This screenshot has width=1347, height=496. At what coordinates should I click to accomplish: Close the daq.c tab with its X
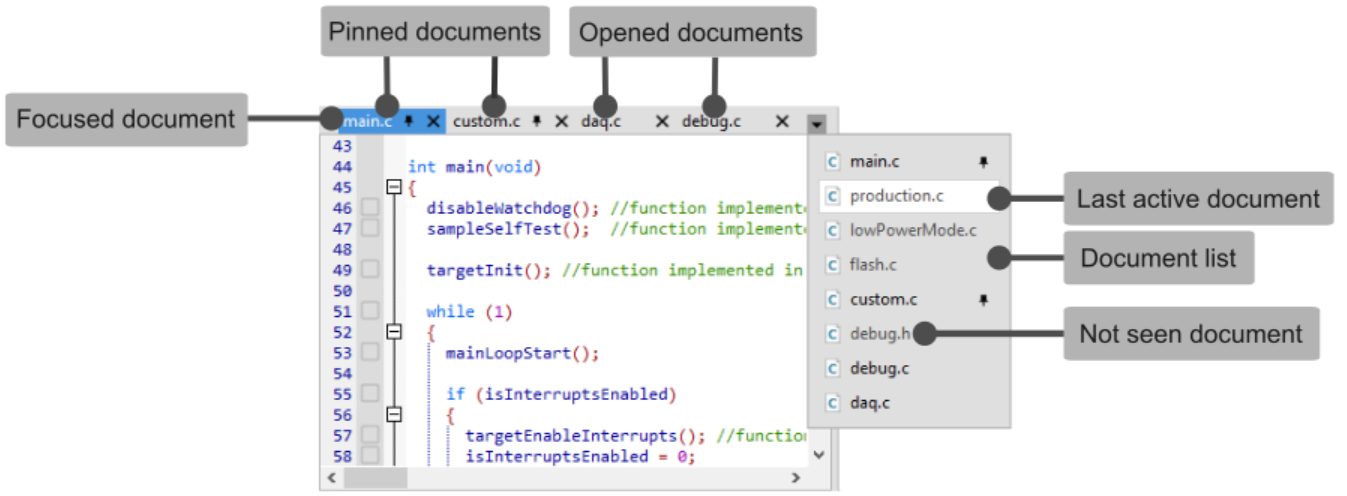661,122
